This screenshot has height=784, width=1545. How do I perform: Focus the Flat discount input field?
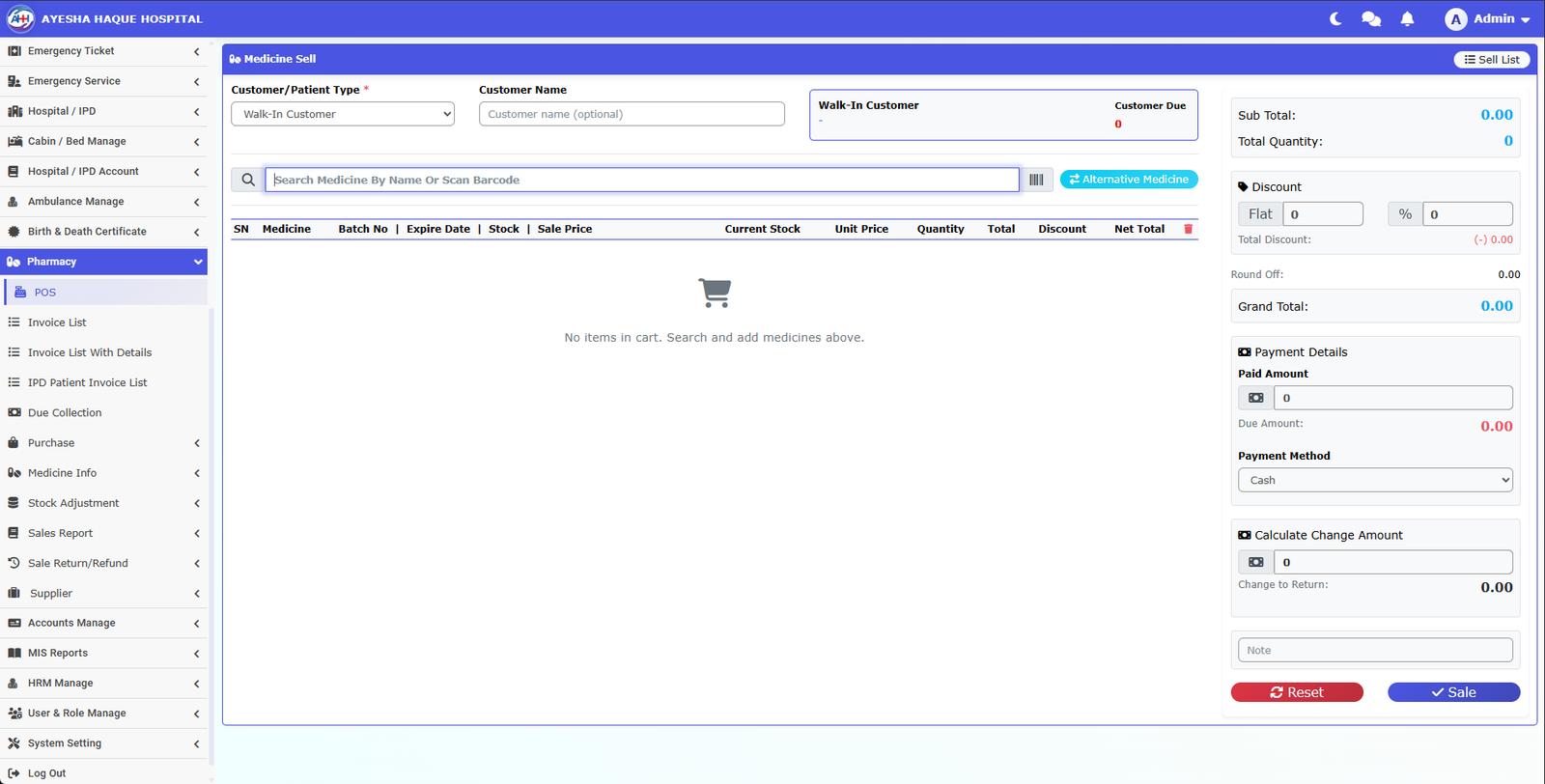[1323, 214]
